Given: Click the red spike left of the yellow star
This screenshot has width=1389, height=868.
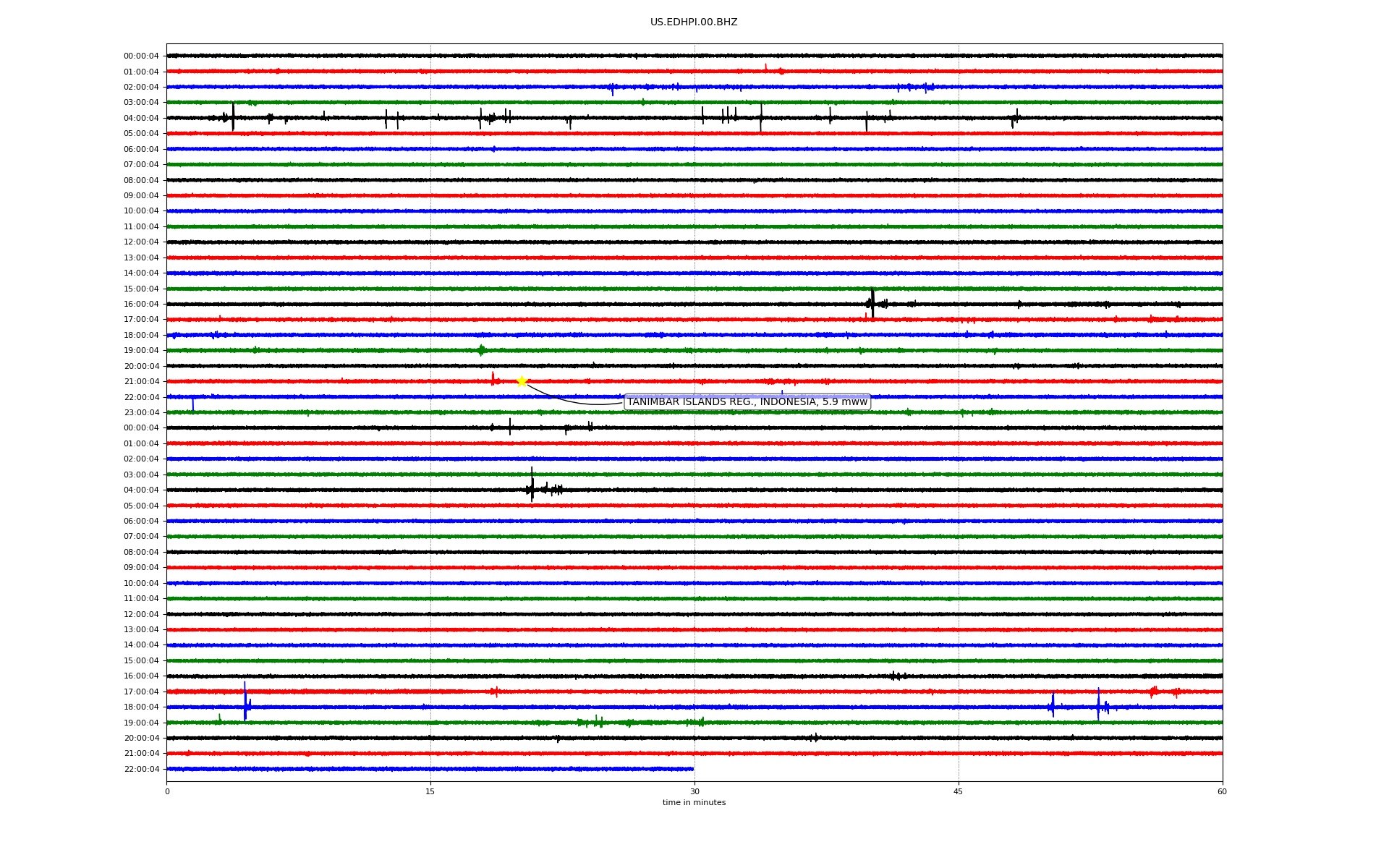Looking at the screenshot, I should [x=493, y=378].
